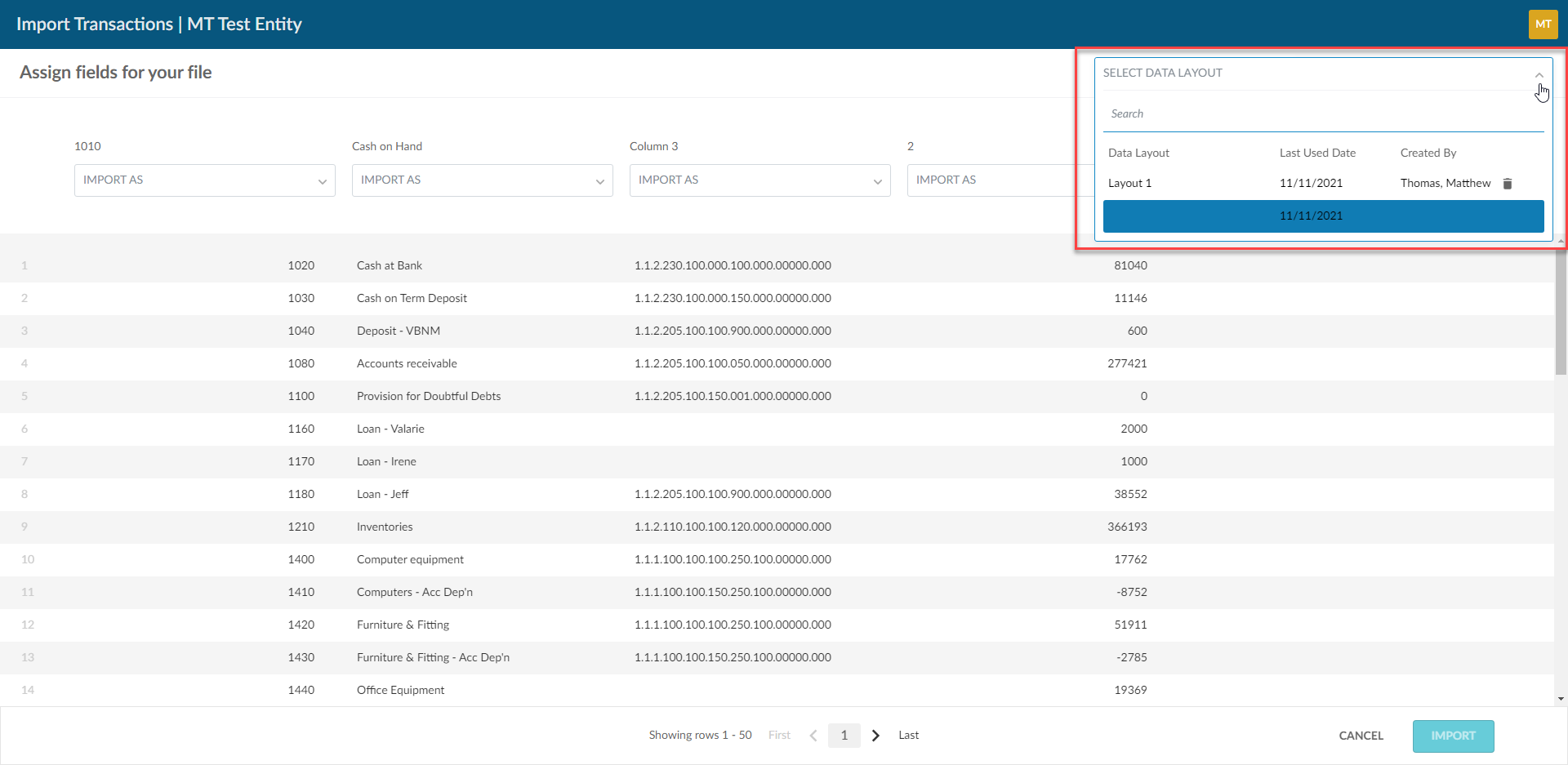Click the Last Used Date column header
The image size is (1568, 765).
point(1317,153)
